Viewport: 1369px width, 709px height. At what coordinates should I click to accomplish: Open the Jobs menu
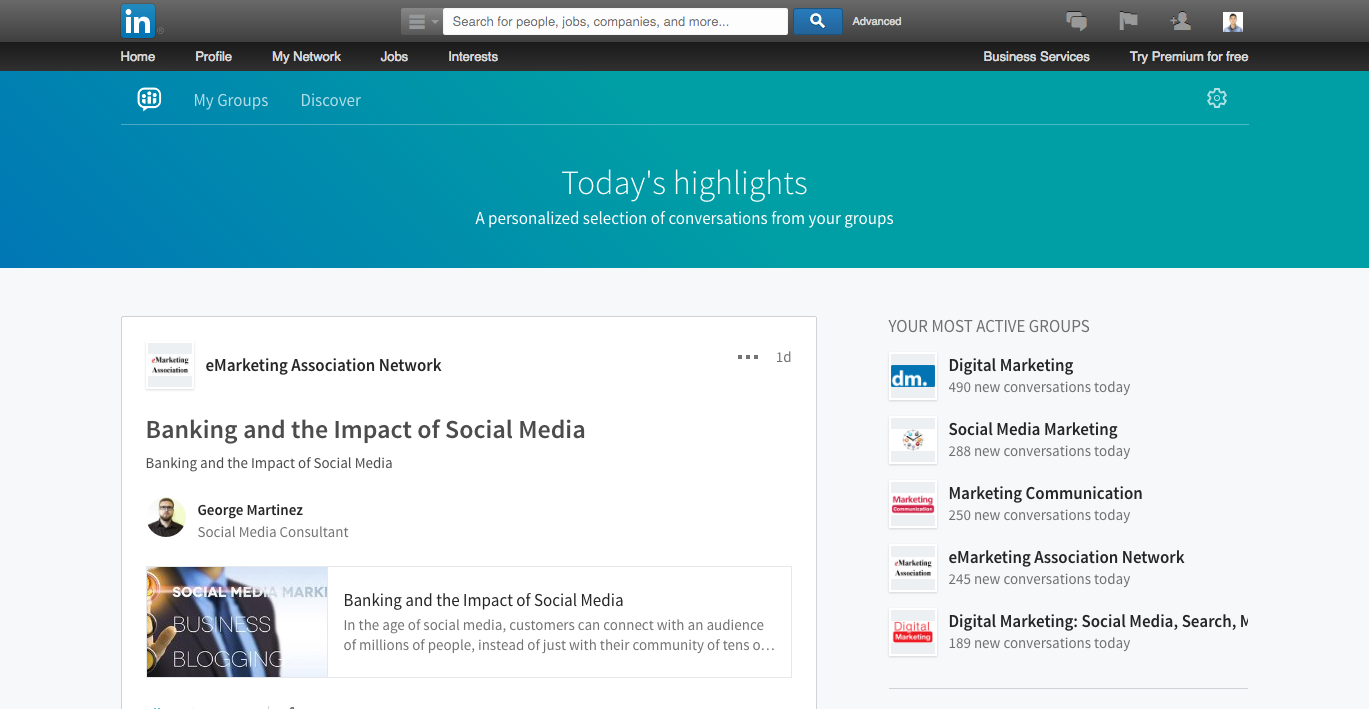[x=394, y=56]
